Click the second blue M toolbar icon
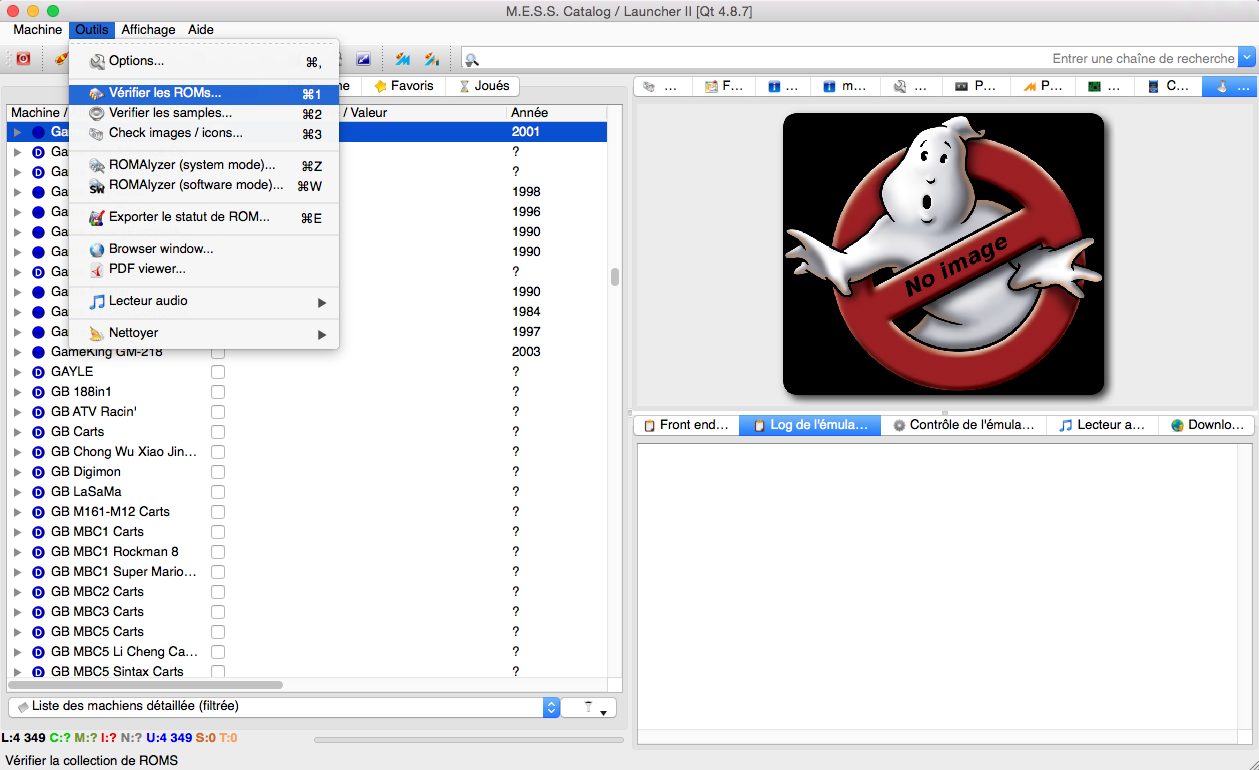This screenshot has width=1259, height=770. [432, 59]
